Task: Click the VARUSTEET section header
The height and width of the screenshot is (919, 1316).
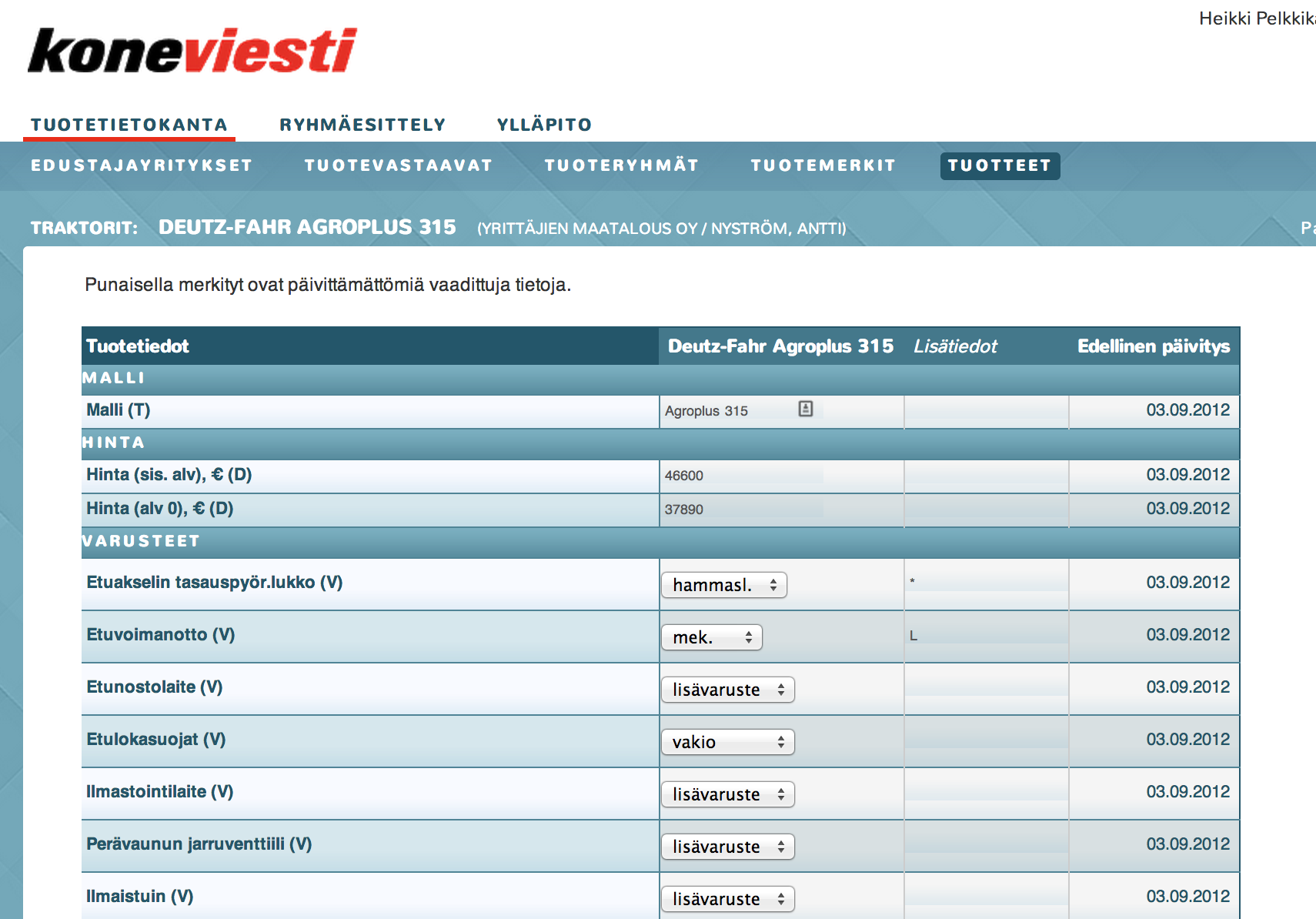Action: [x=141, y=541]
